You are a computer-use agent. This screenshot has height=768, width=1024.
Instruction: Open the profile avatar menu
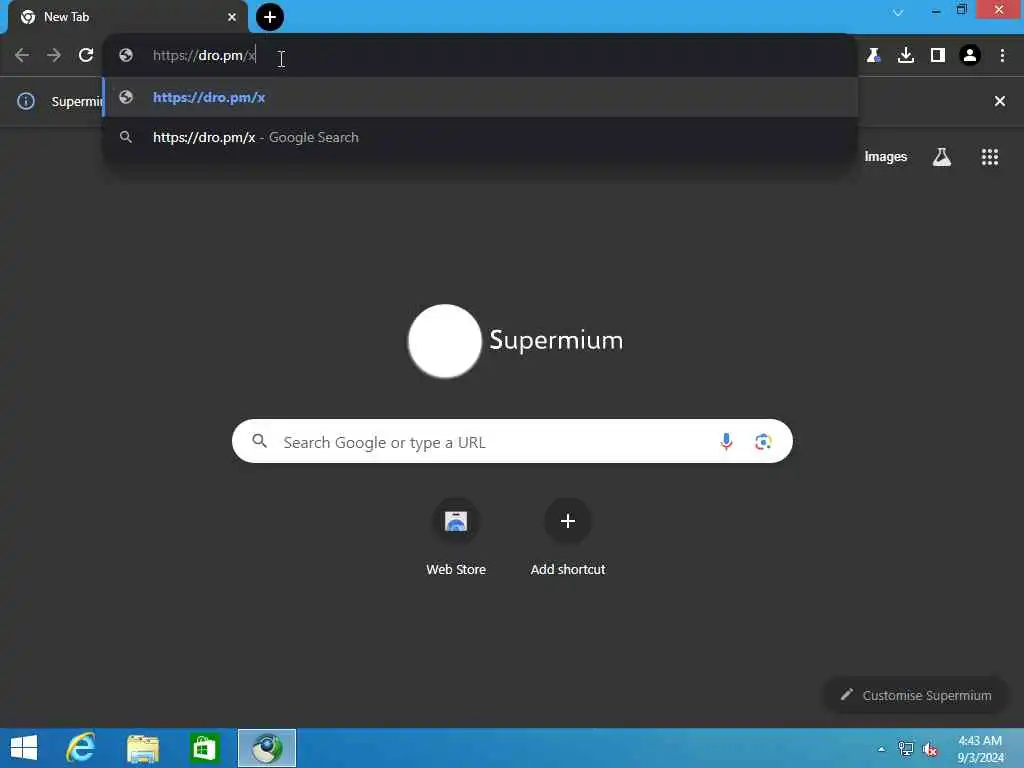click(x=970, y=56)
